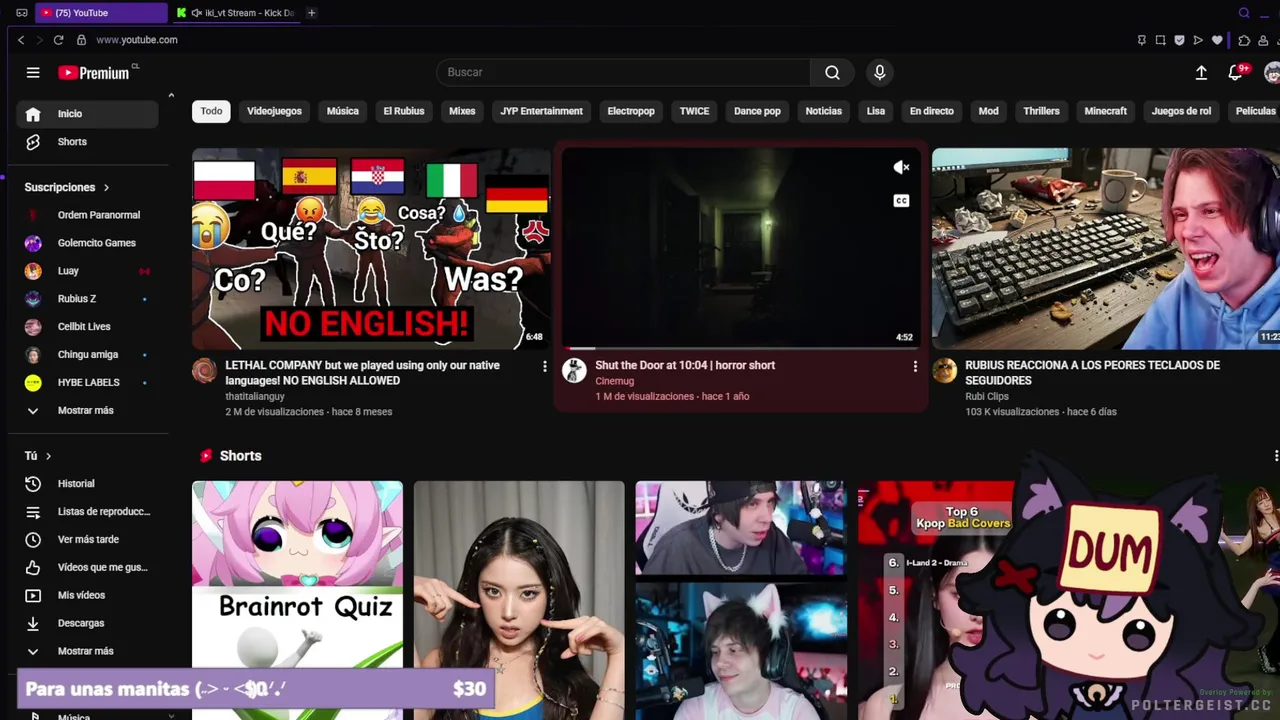Open Chingu amiga subscription channel
Screen dimensions: 1280x720
click(88, 355)
